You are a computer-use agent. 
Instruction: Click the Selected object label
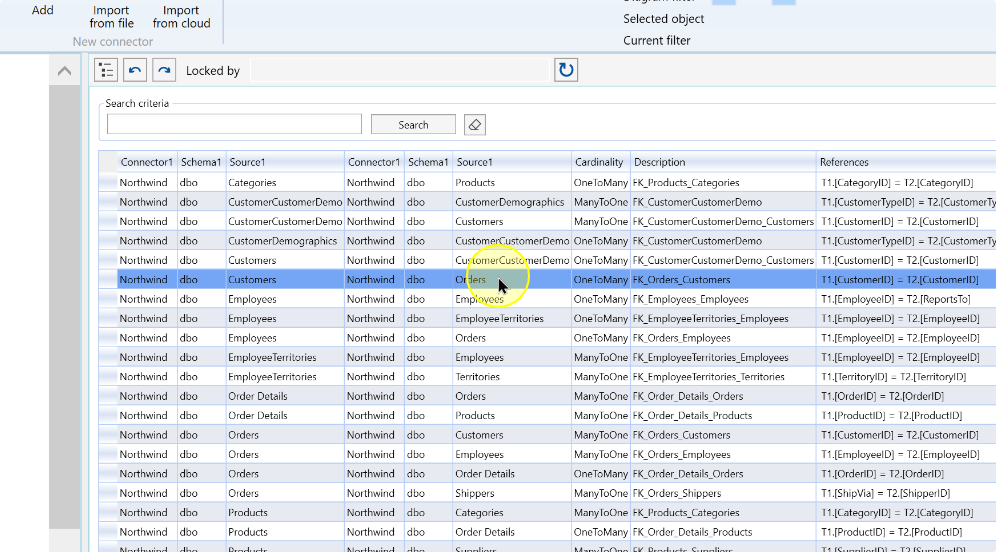[x=663, y=19]
